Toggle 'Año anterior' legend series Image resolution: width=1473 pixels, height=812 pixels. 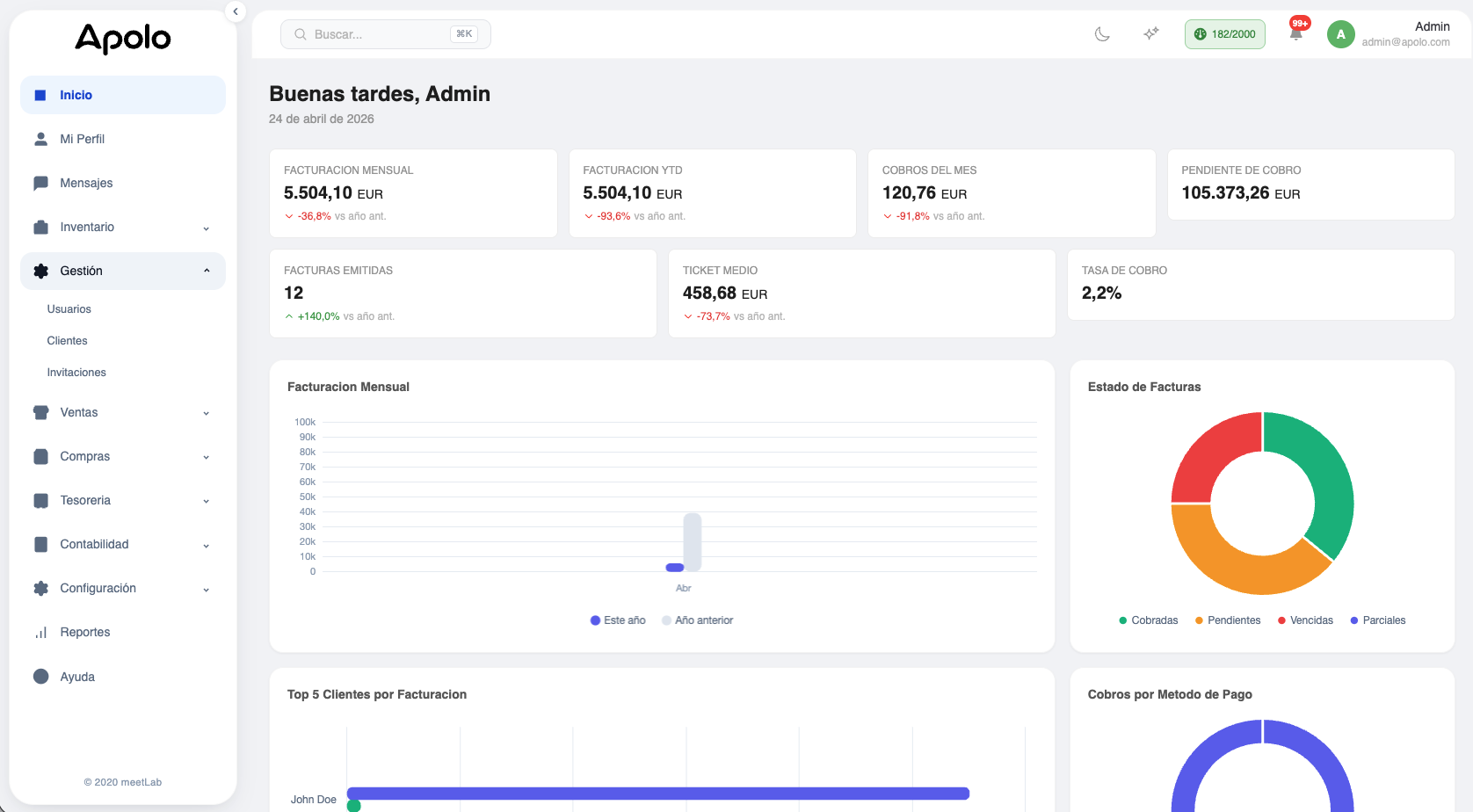(698, 620)
